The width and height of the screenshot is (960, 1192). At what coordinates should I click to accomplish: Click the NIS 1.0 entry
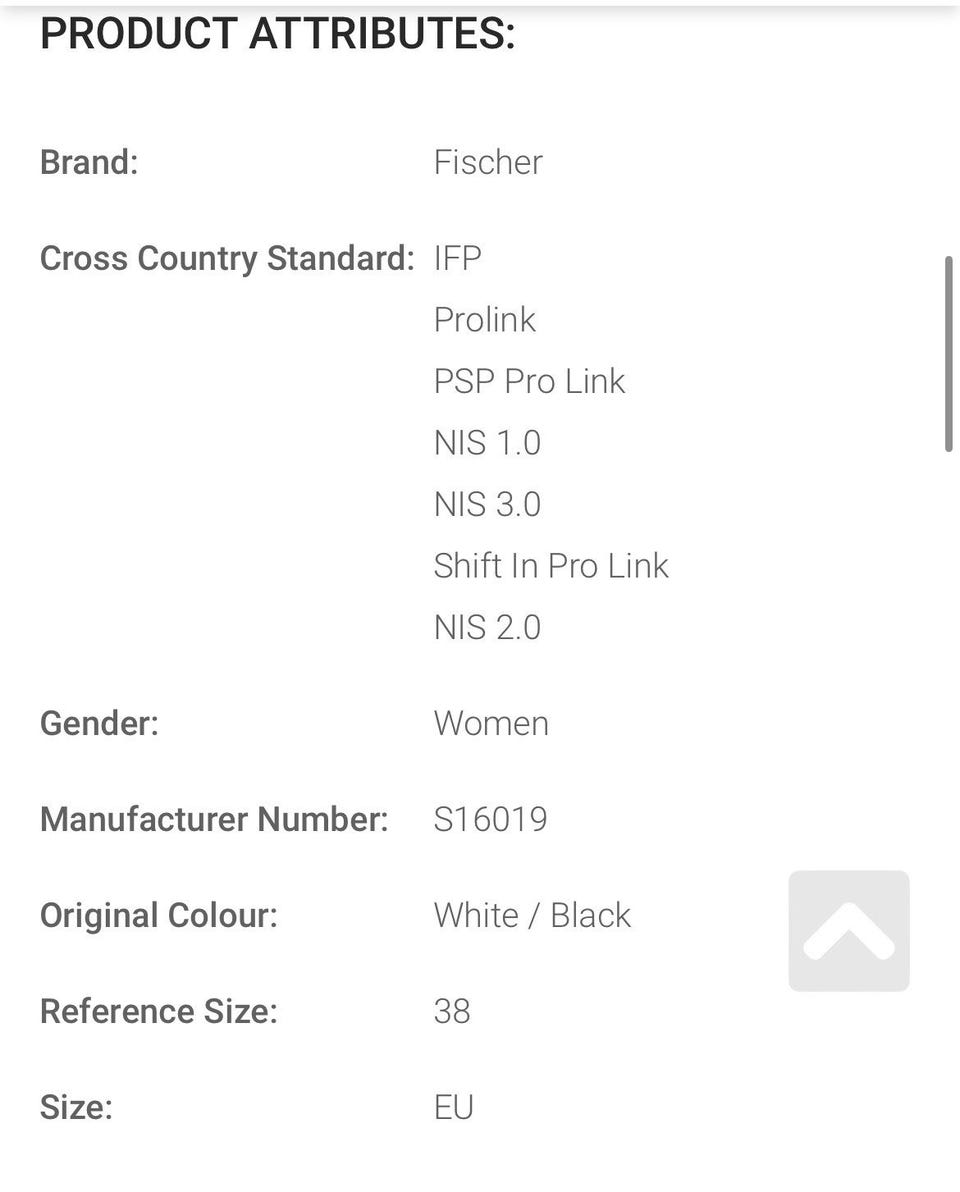(x=487, y=443)
